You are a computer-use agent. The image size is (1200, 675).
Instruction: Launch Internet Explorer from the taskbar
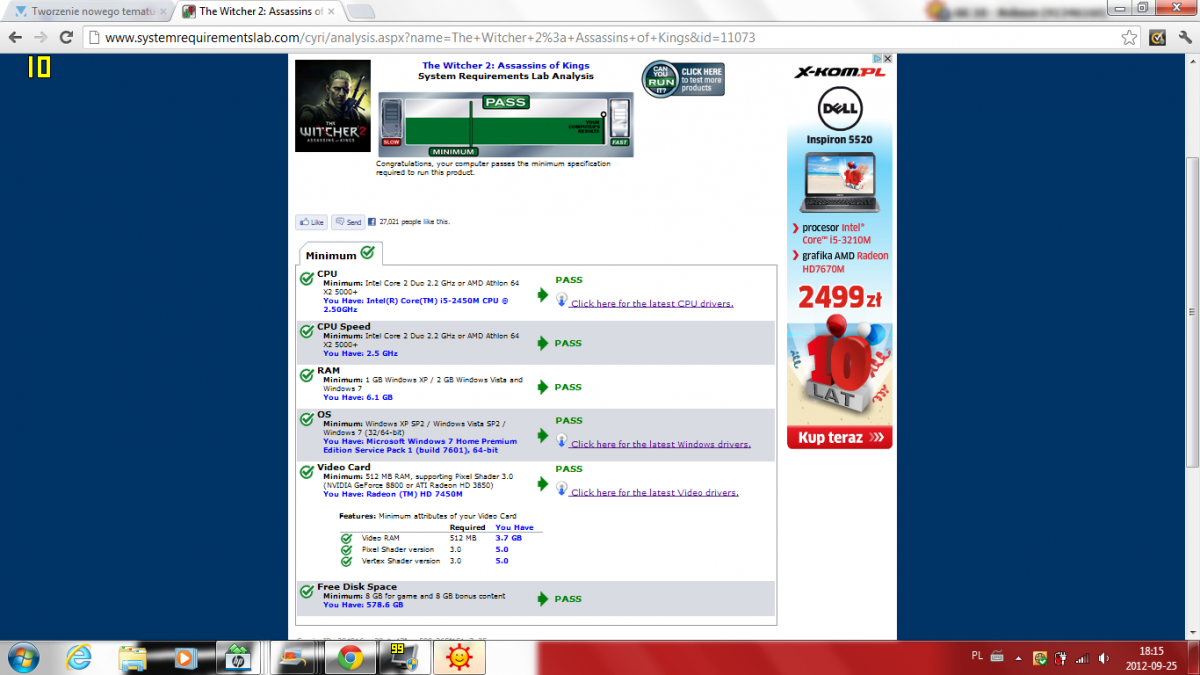pyautogui.click(x=80, y=657)
